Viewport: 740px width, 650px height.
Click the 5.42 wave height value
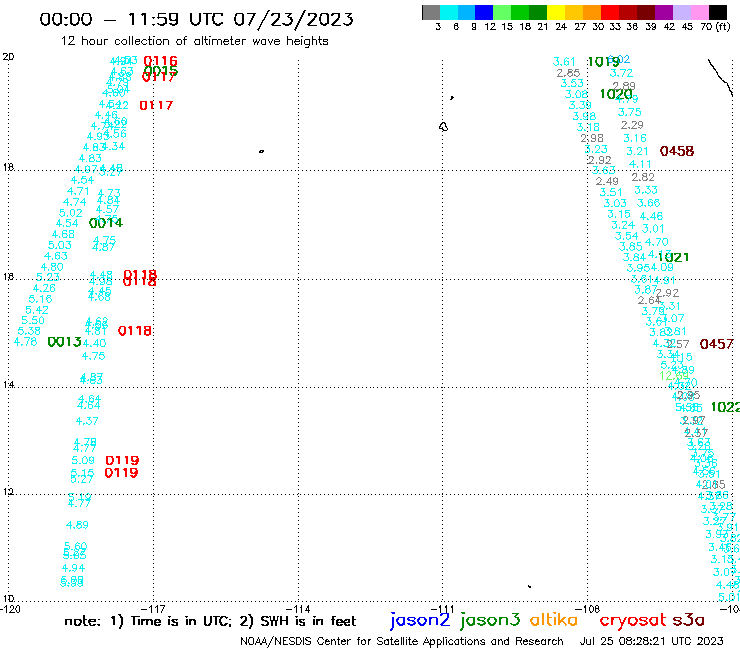click(37, 310)
